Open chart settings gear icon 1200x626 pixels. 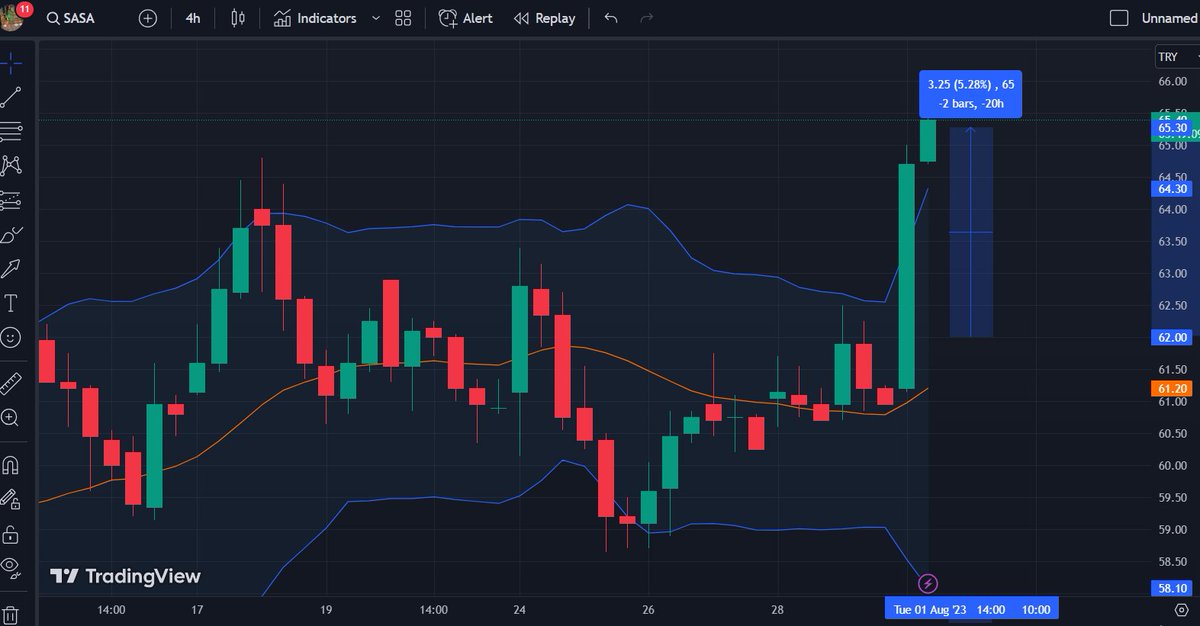pyautogui.click(x=1181, y=609)
